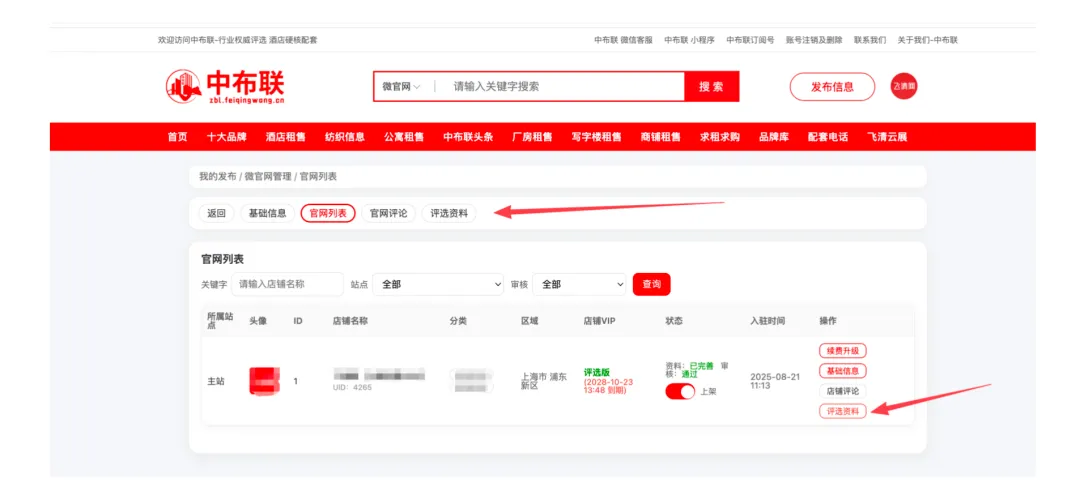
Task: Click the 上海市 浦东新区 region cell
Action: point(543,381)
